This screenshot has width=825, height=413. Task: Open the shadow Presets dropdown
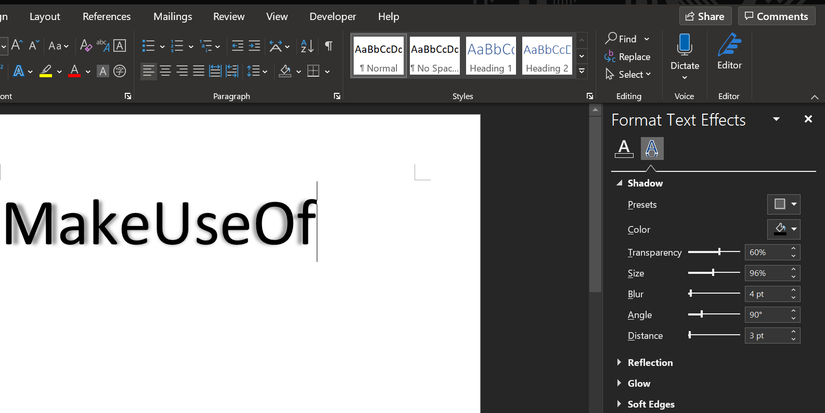click(783, 204)
